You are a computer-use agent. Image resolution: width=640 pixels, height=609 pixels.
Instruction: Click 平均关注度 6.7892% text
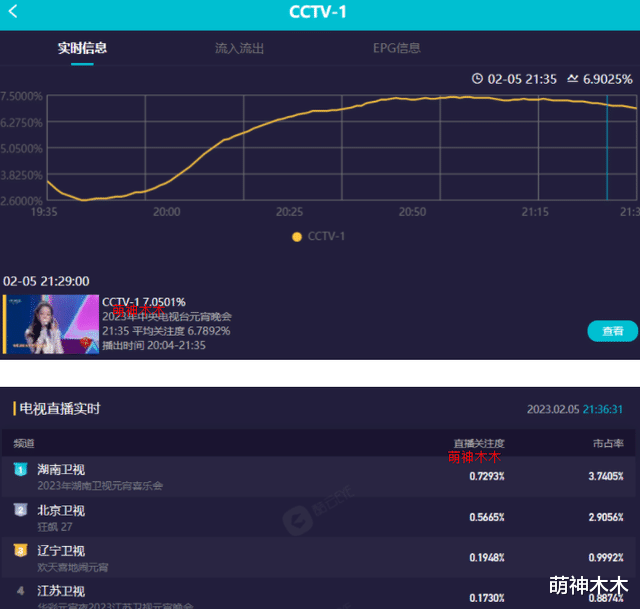point(181,331)
